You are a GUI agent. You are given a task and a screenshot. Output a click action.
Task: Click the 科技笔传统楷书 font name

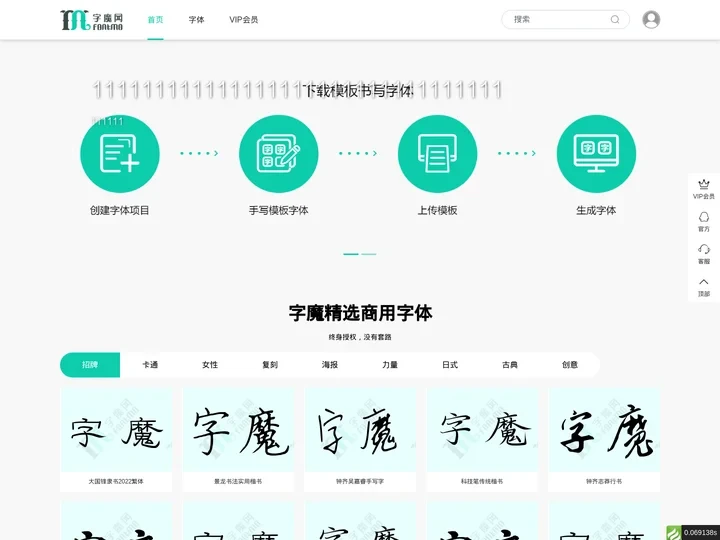482,482
